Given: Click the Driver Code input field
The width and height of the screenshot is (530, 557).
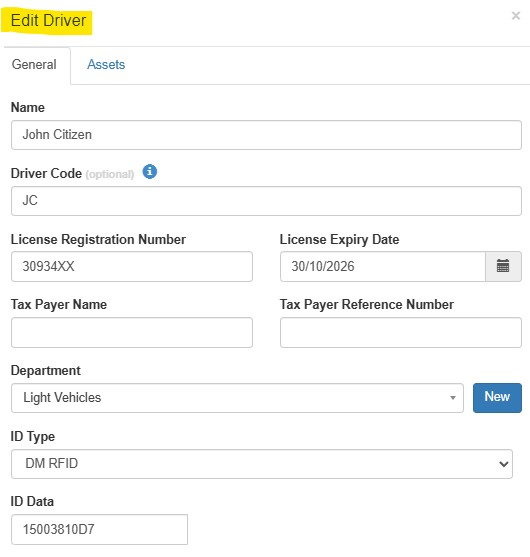Looking at the screenshot, I should tap(266, 201).
